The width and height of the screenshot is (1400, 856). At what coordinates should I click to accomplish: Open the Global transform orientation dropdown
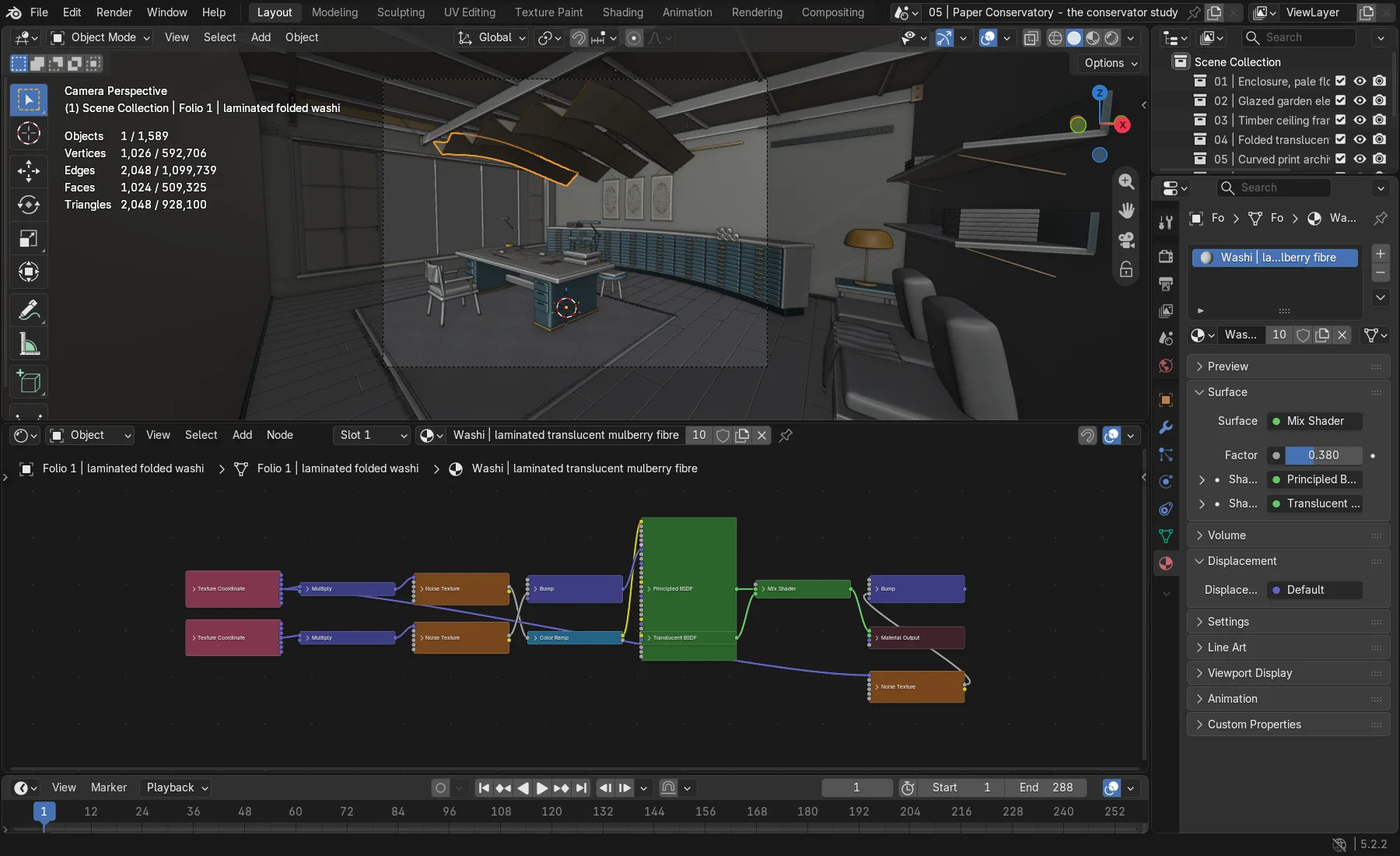coord(492,37)
